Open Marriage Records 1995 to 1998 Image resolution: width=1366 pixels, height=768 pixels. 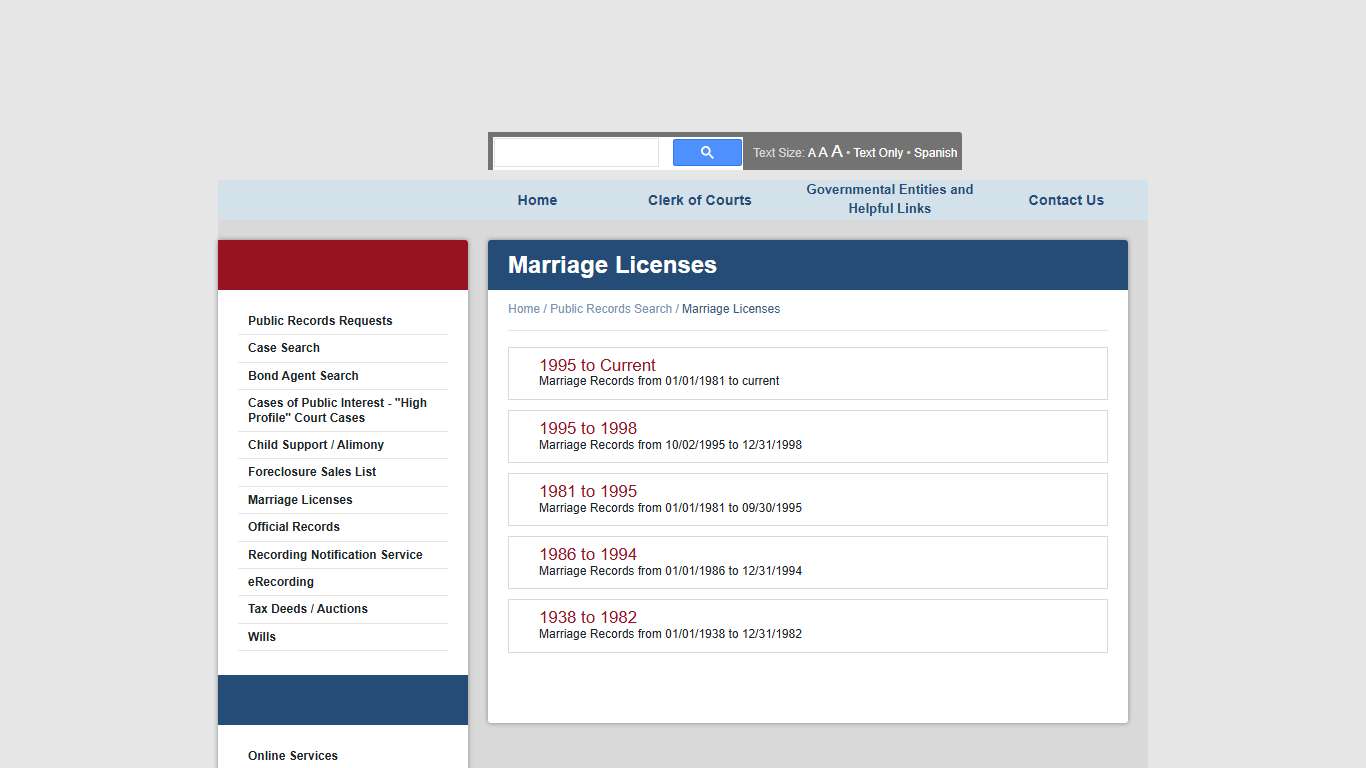[x=588, y=428]
